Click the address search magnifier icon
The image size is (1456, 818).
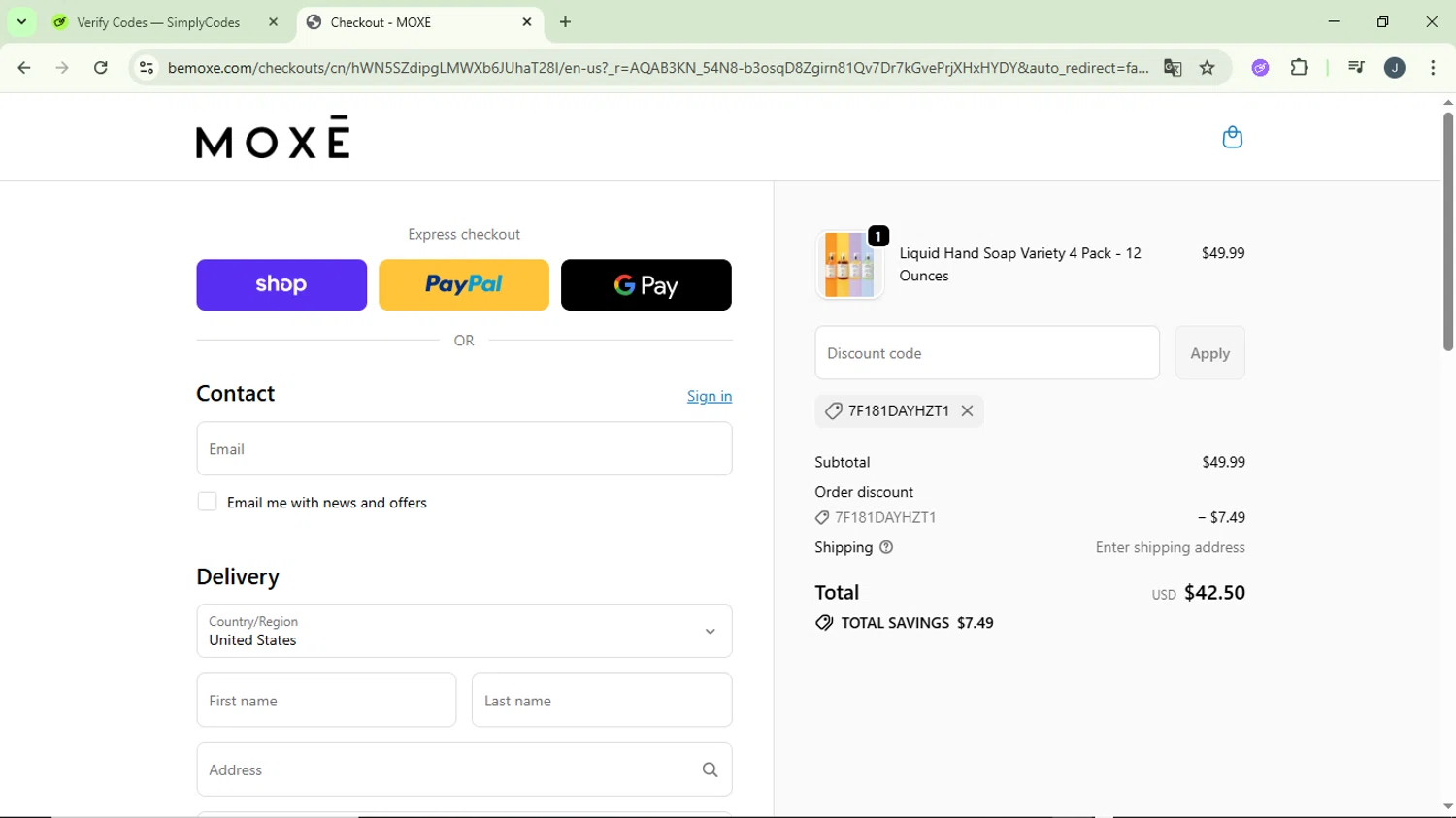pyautogui.click(x=710, y=769)
